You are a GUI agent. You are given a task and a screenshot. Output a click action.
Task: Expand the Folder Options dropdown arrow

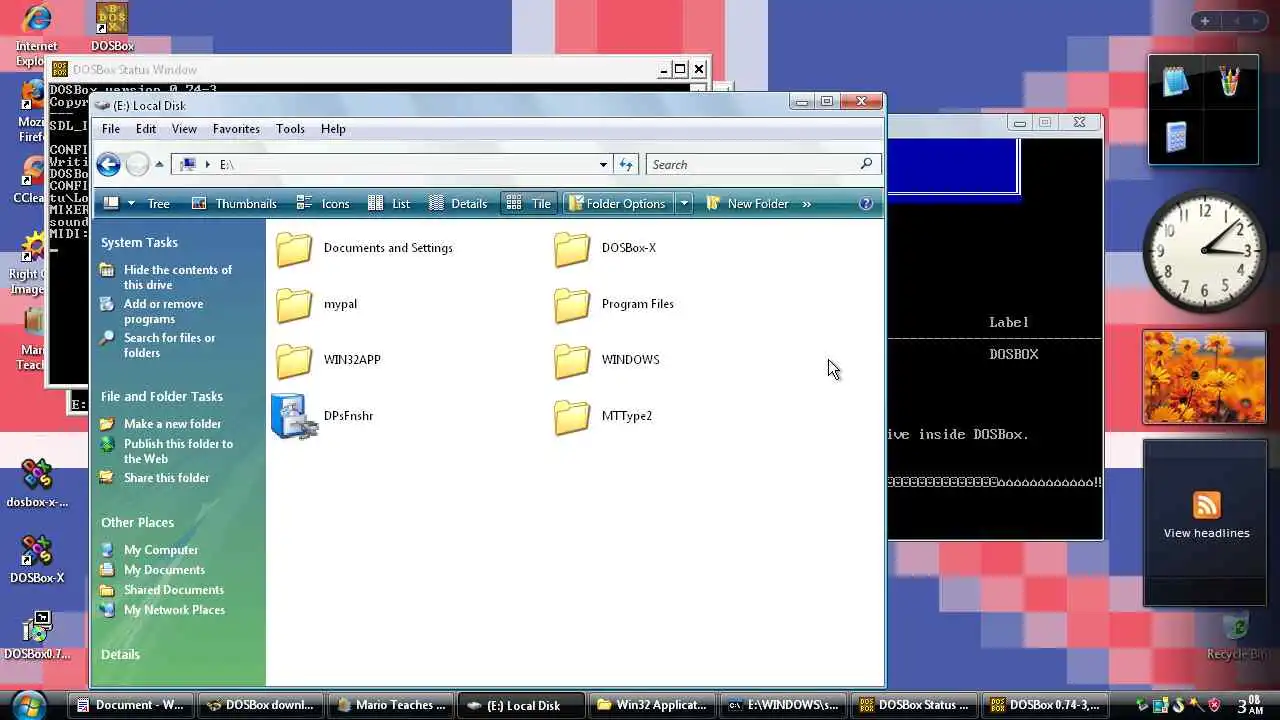tap(684, 204)
